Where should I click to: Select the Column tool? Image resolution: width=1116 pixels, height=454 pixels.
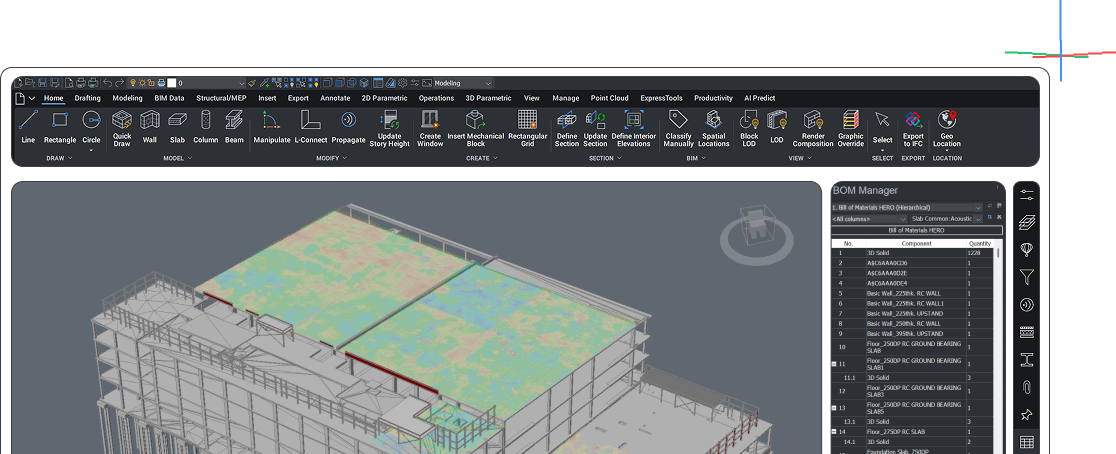pyautogui.click(x=206, y=127)
